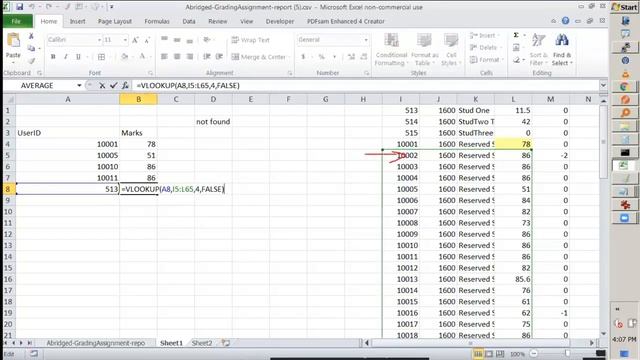Open the number format General dropdown
This screenshot has width=640, height=360.
[x=366, y=40]
